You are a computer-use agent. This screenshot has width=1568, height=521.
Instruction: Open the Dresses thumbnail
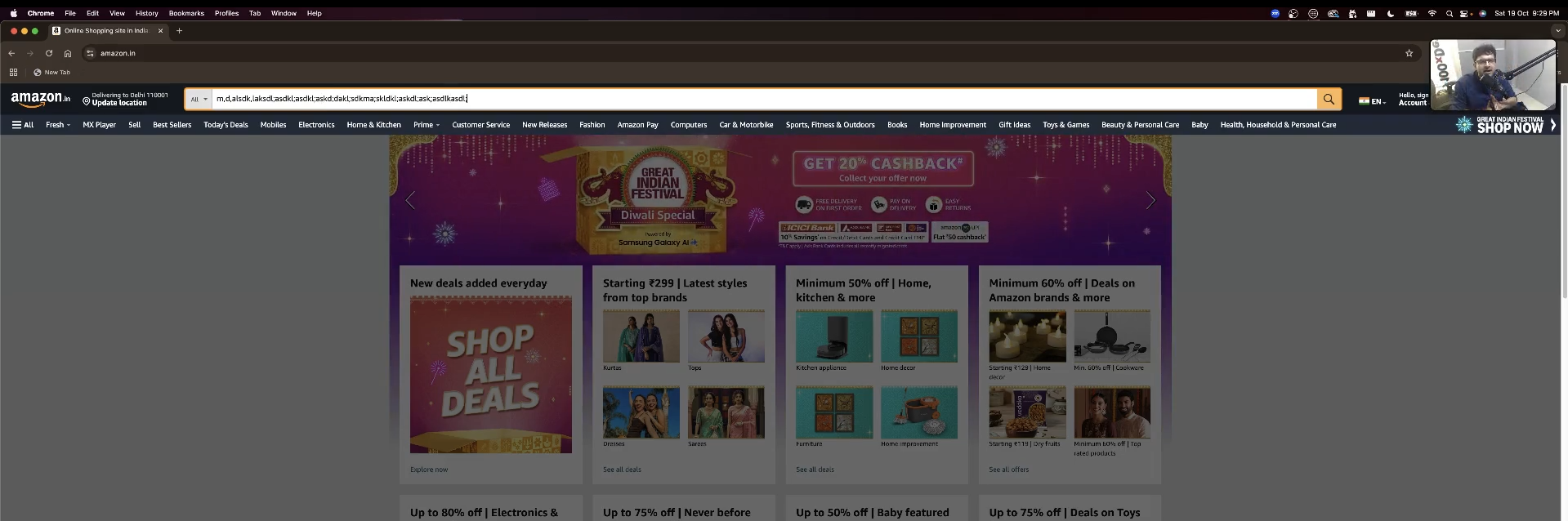pos(641,412)
